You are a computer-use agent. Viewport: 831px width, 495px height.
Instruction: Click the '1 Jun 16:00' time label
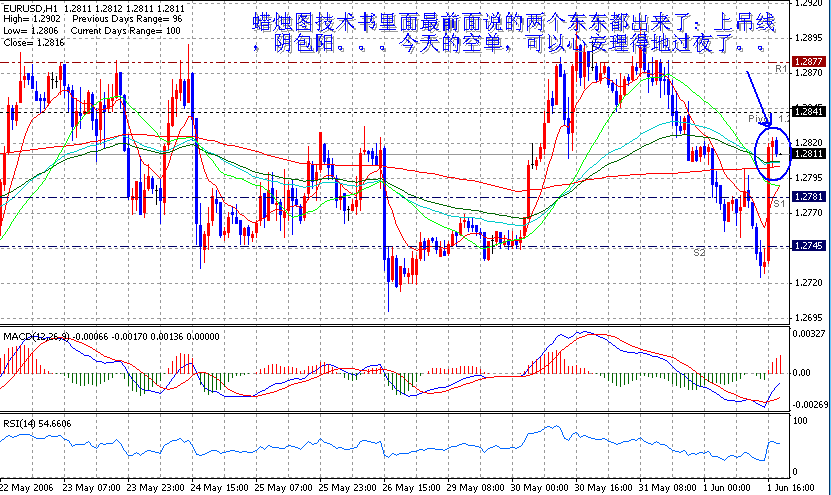pyautogui.click(x=790, y=488)
